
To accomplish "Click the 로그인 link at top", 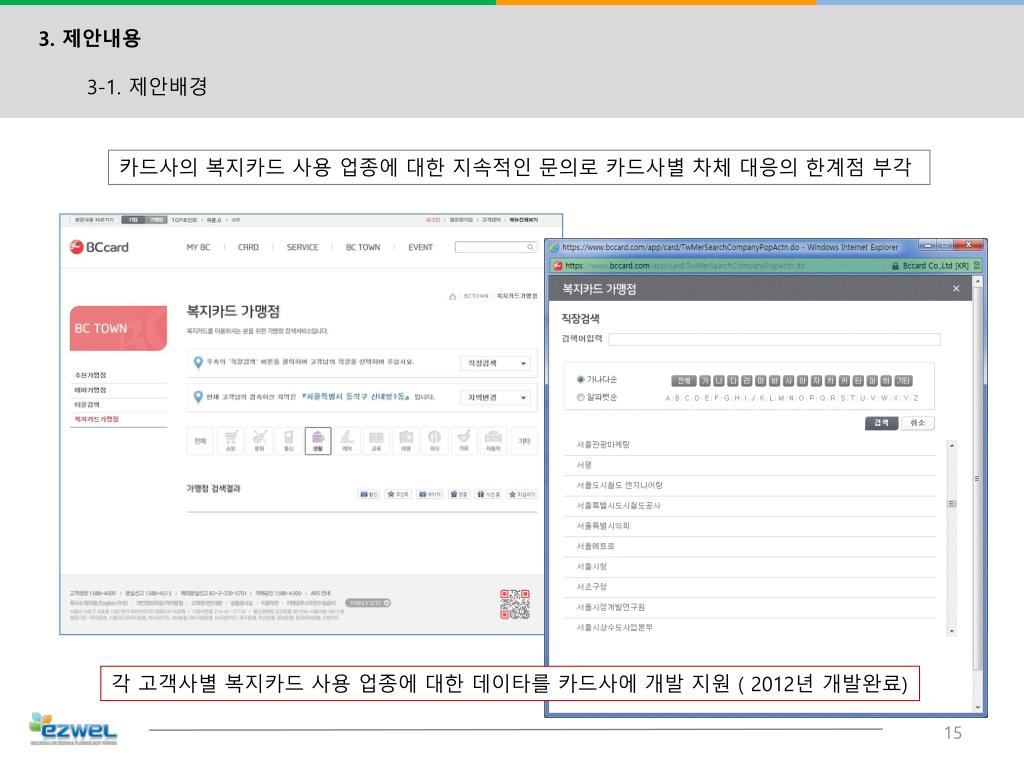I will (x=434, y=220).
